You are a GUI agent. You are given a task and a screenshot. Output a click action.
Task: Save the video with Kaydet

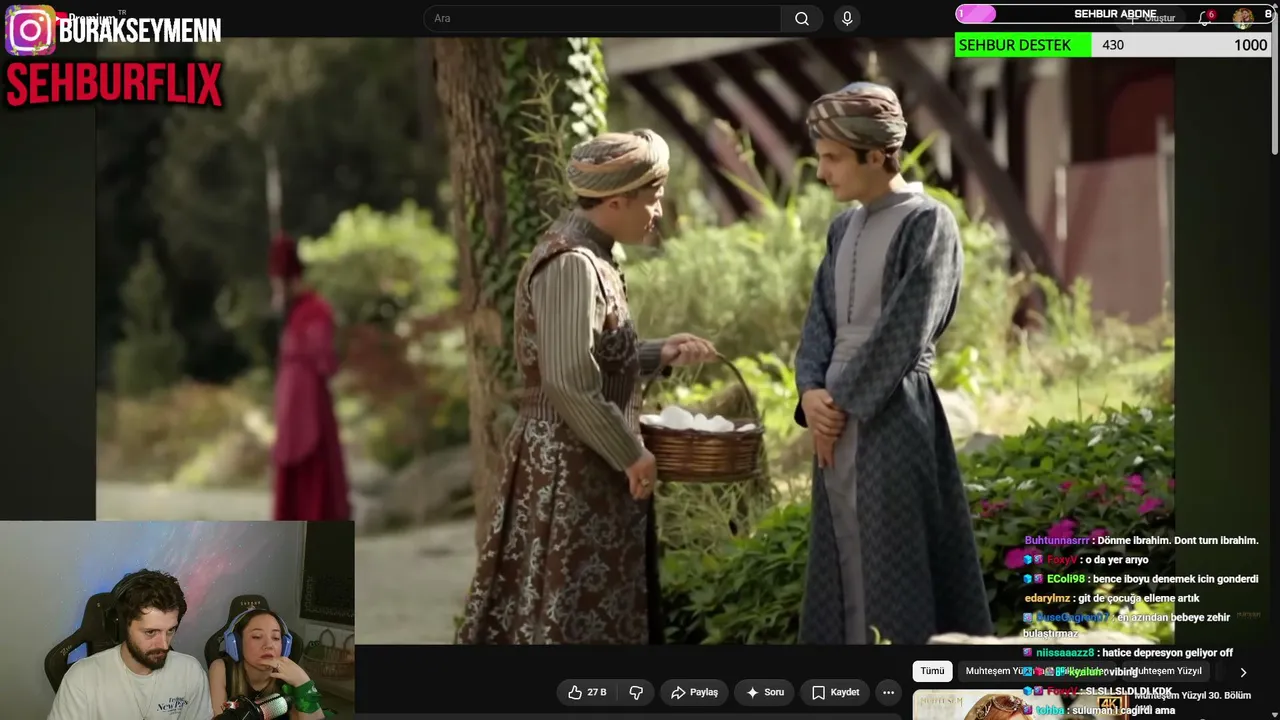click(835, 692)
